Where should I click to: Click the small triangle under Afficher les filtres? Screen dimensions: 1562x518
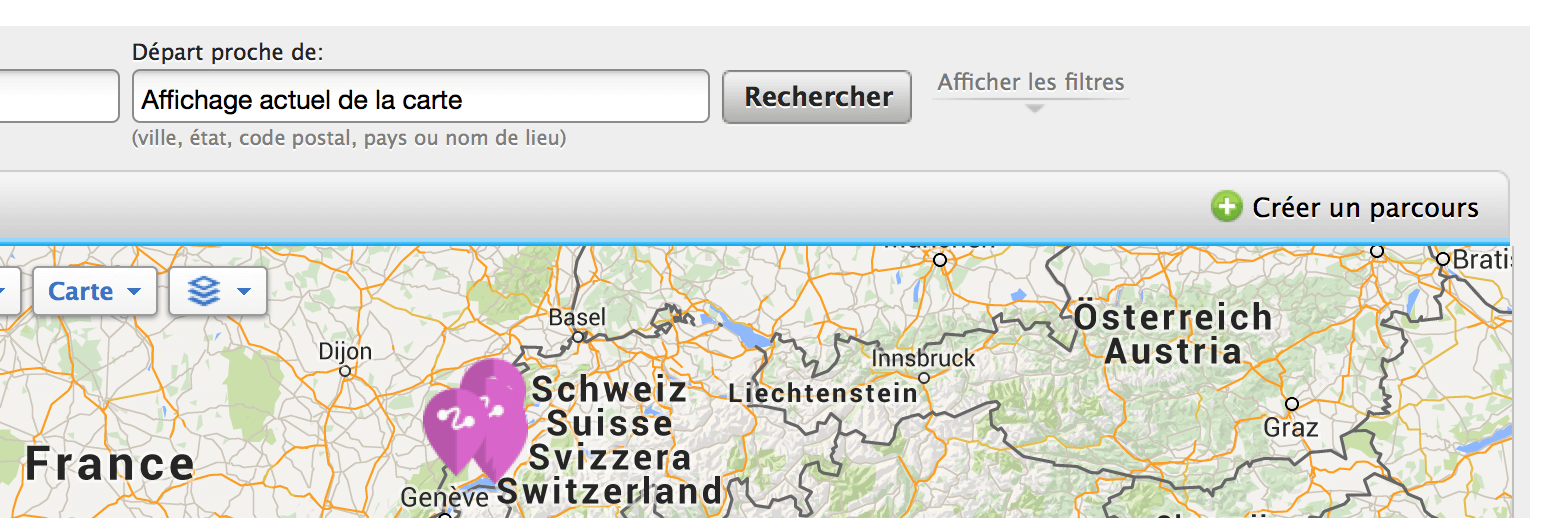point(1035,108)
